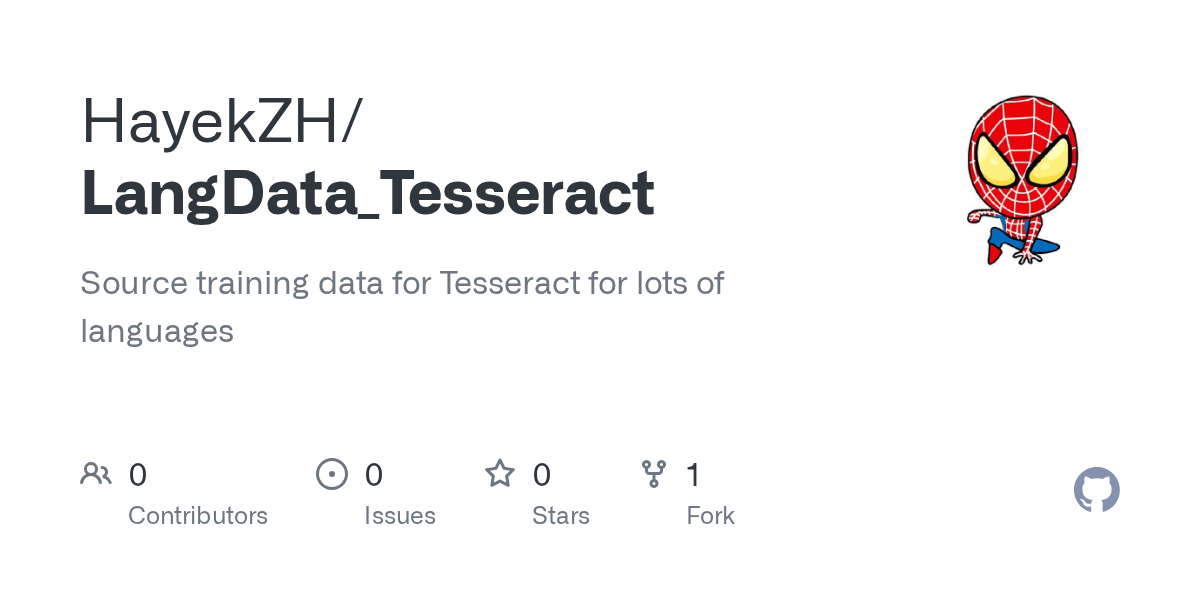The height and width of the screenshot is (600, 1200).
Task: Click the GitHub Octocat logo
Action: [1096, 490]
